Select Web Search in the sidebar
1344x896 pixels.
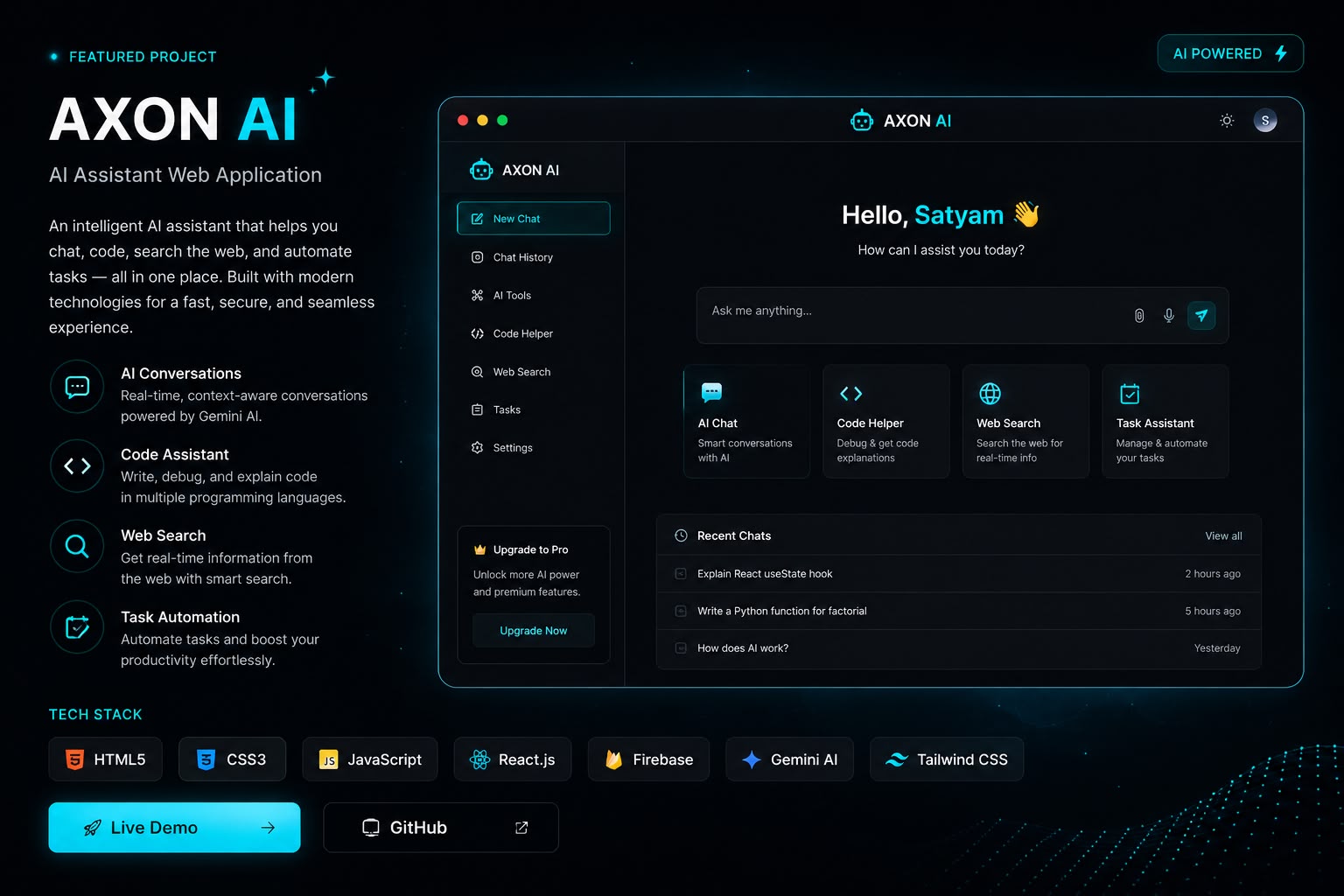[x=533, y=372]
